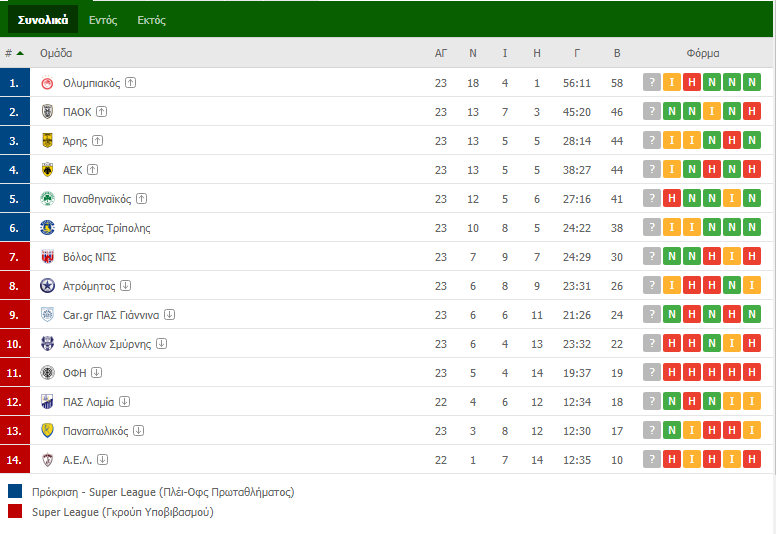The width and height of the screenshot is (776, 534).
Task: Sort standings by the ΑΓ matches column
Action: 441,53
